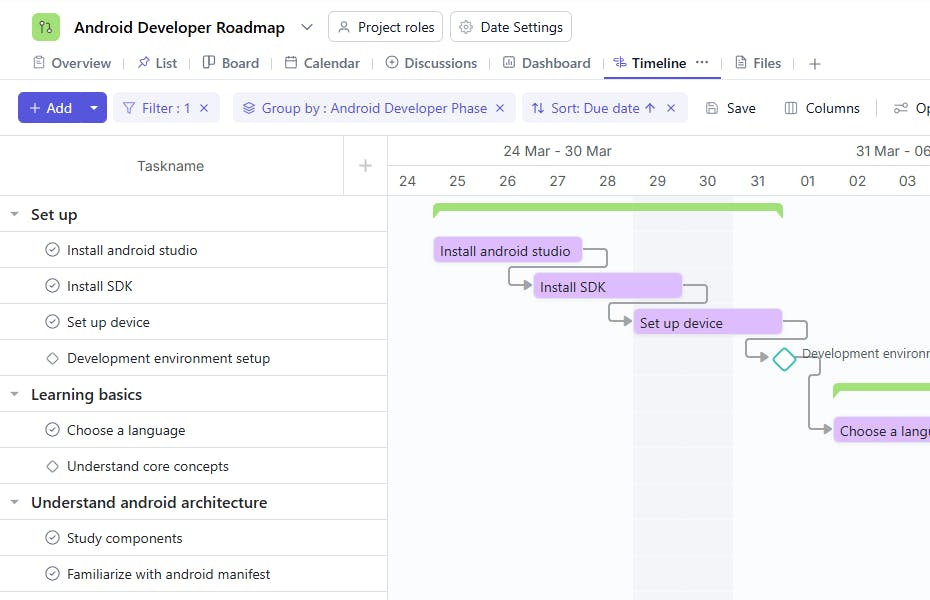Collapse the Learning basics section
Image resolution: width=930 pixels, height=600 pixels.
tap(15, 394)
